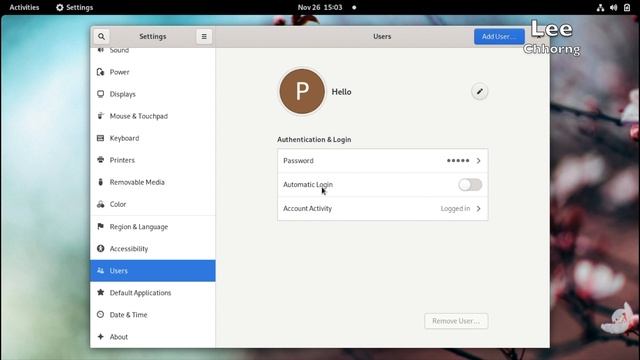640x360 pixels.
Task: Open the clock showing Nov 26 15:03
Action: pos(320,7)
